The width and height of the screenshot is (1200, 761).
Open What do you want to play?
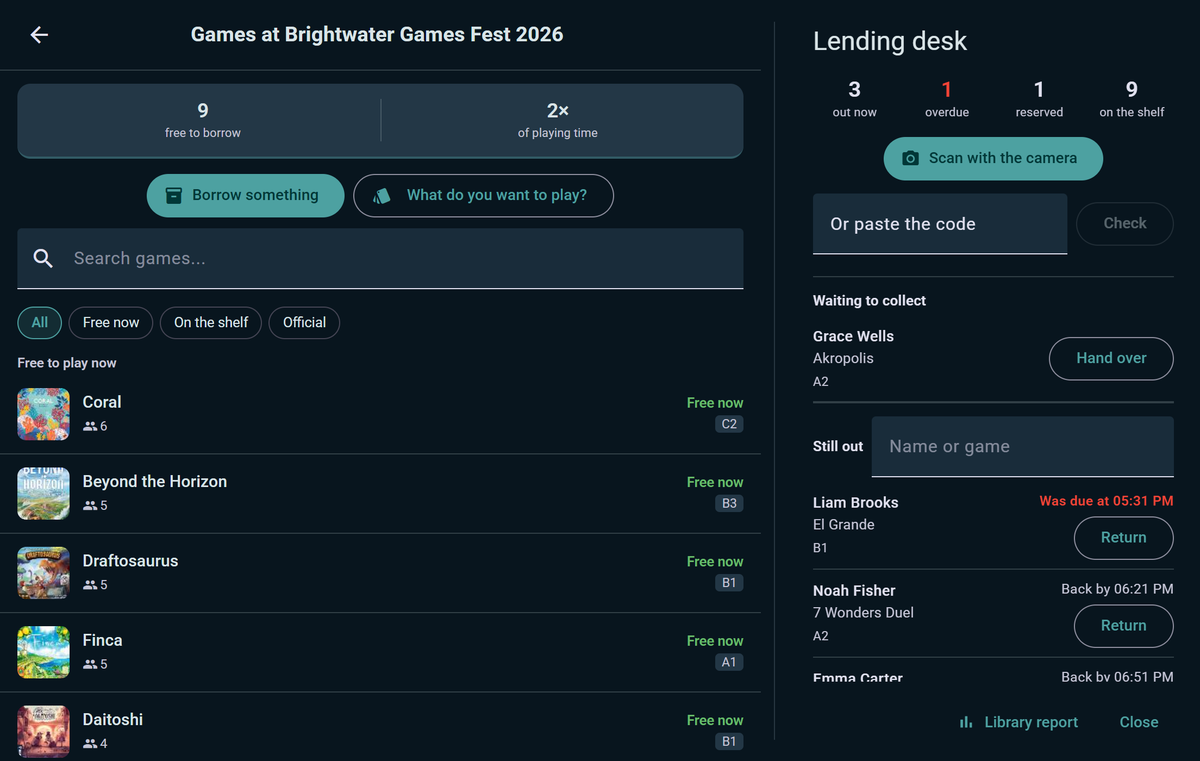point(483,195)
